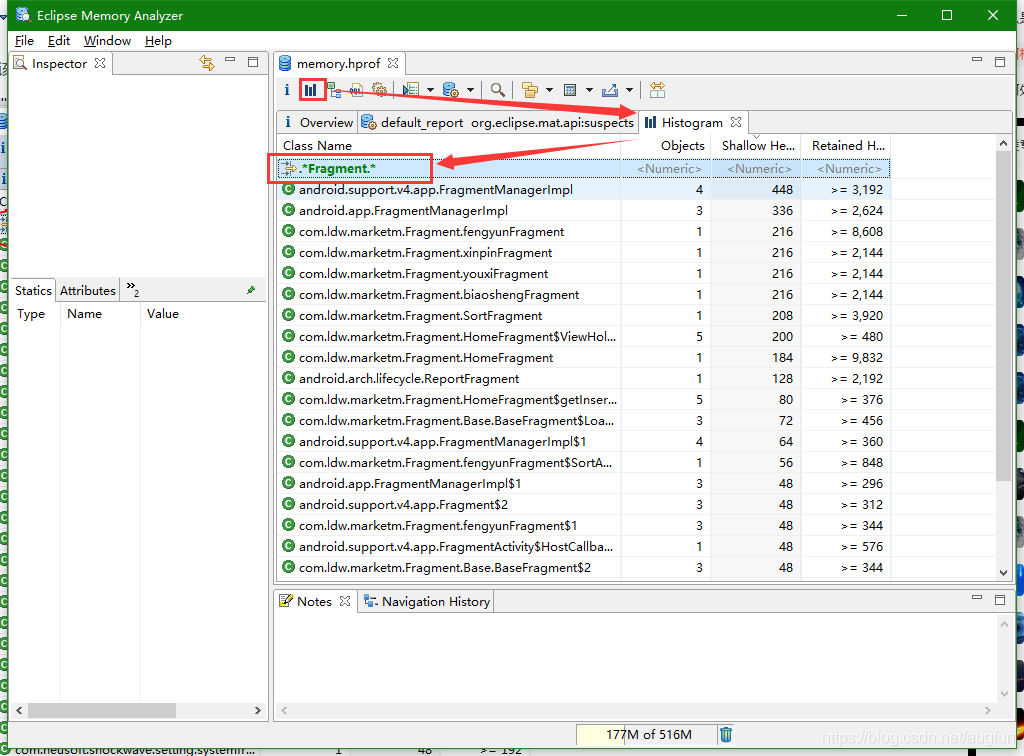Click the Group Result By icon
The image size is (1024, 756).
click(x=530, y=90)
